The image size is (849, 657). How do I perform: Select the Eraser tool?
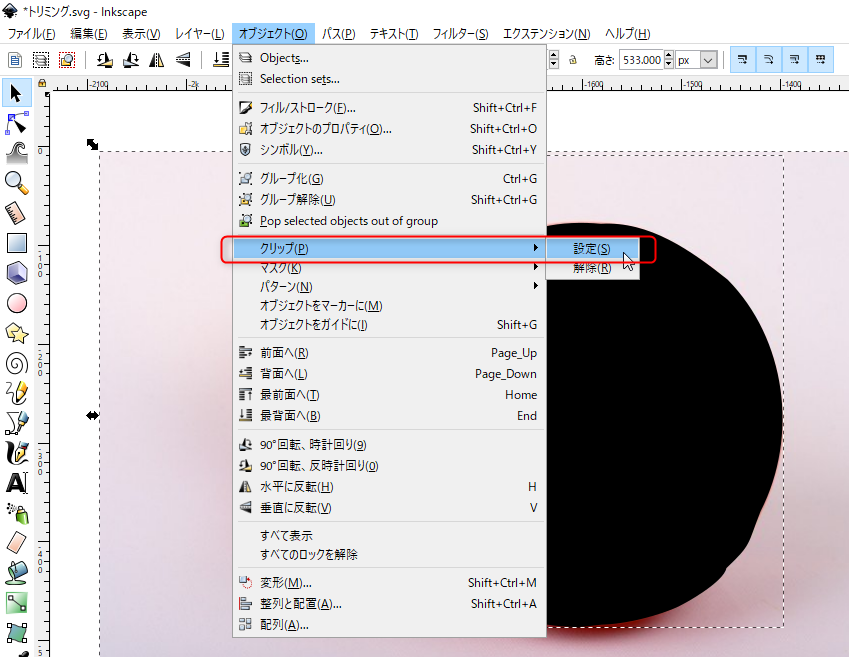click(17, 542)
